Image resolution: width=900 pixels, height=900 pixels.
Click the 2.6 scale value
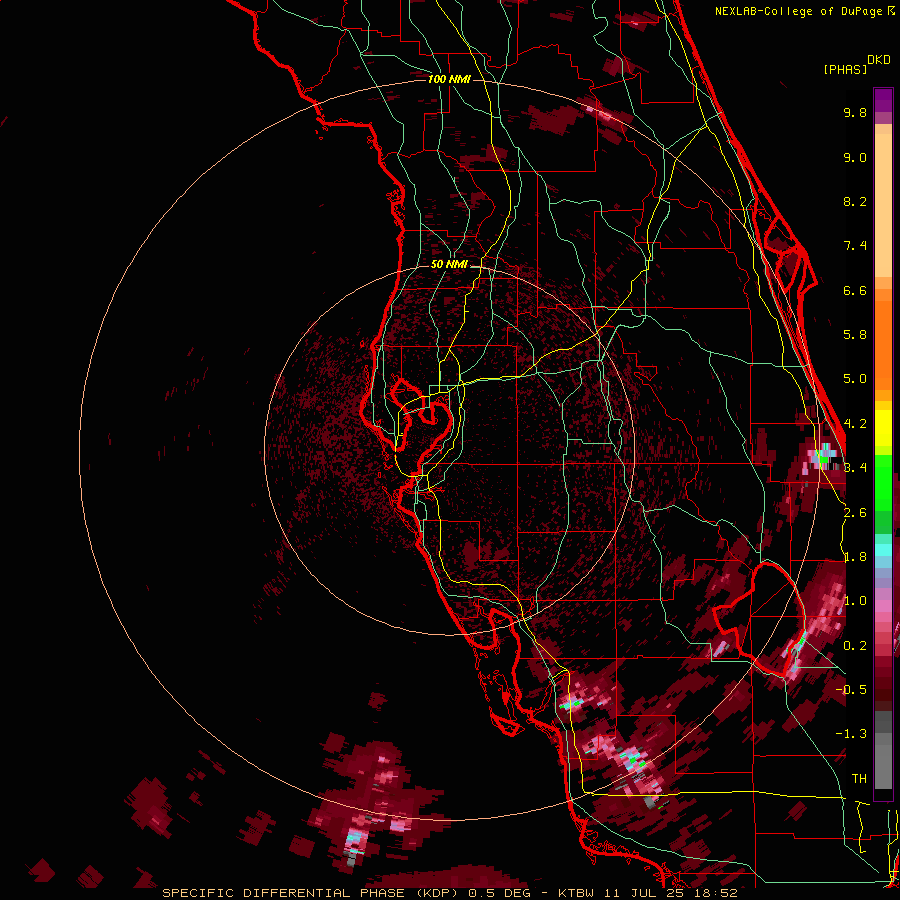(855, 513)
